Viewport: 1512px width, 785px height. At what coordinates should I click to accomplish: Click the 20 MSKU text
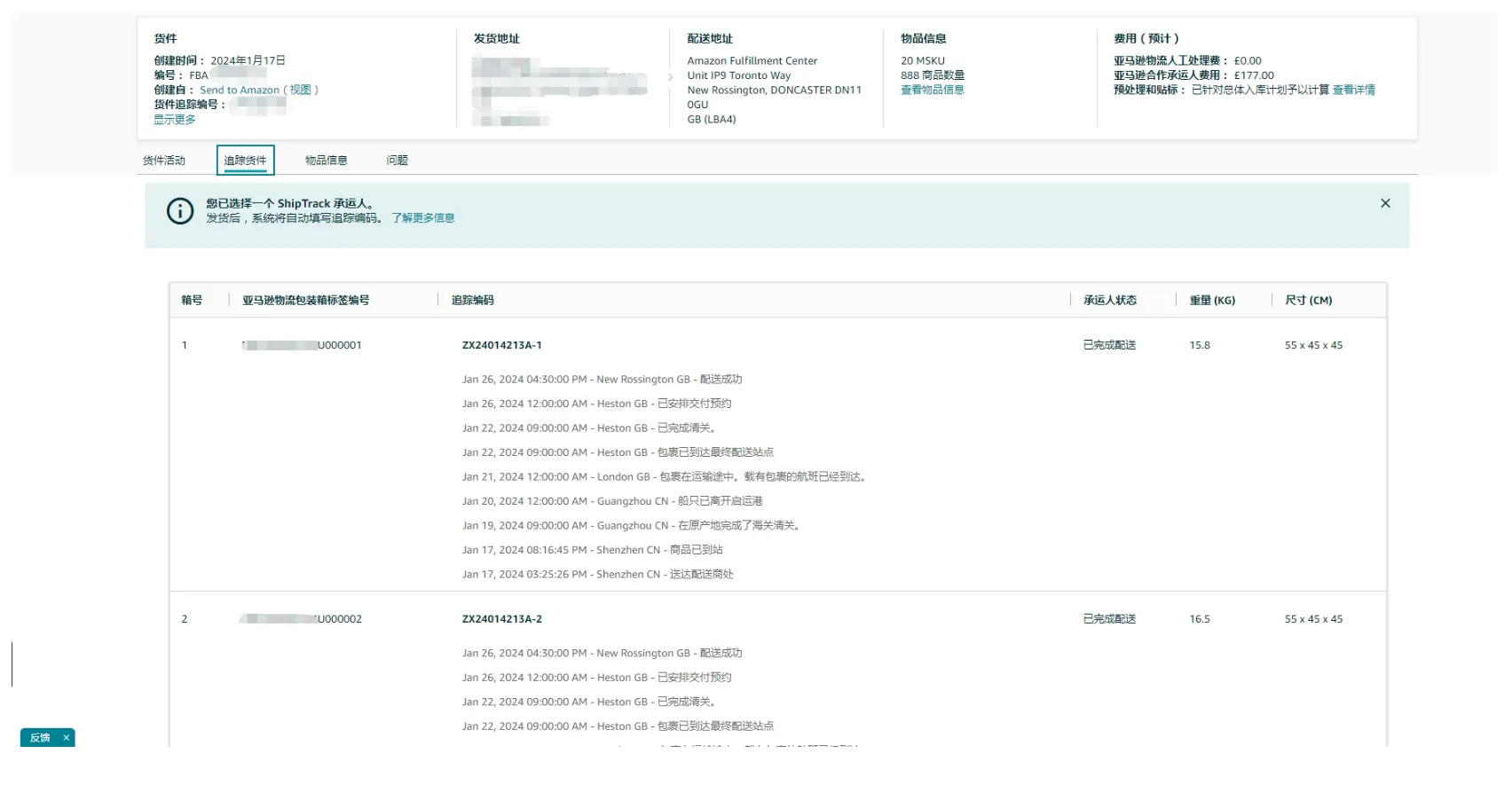pos(923,60)
